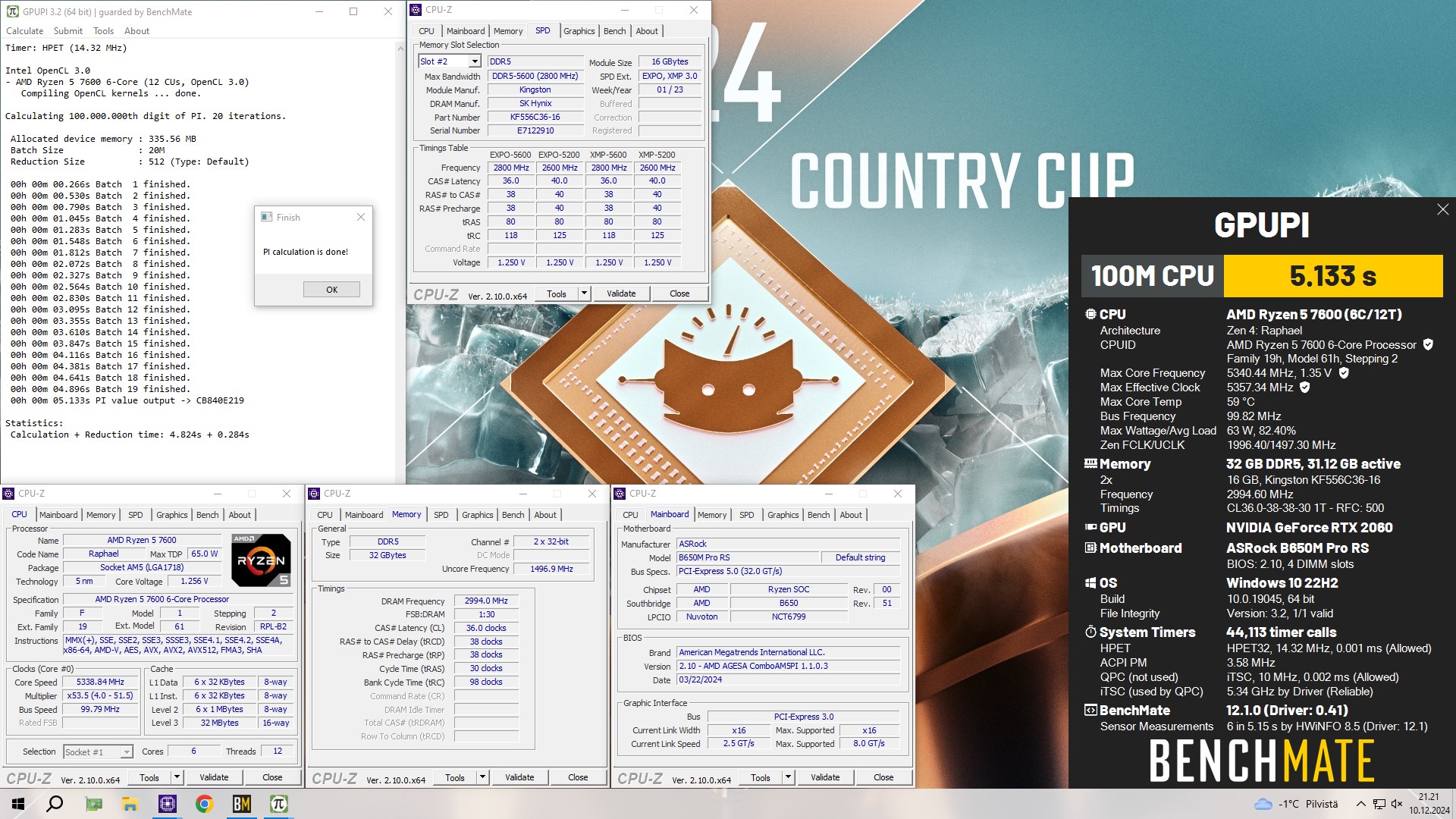This screenshot has width=1456, height=819.
Task: Click the motherboard Model field B650M Pro RS
Action: (748, 557)
